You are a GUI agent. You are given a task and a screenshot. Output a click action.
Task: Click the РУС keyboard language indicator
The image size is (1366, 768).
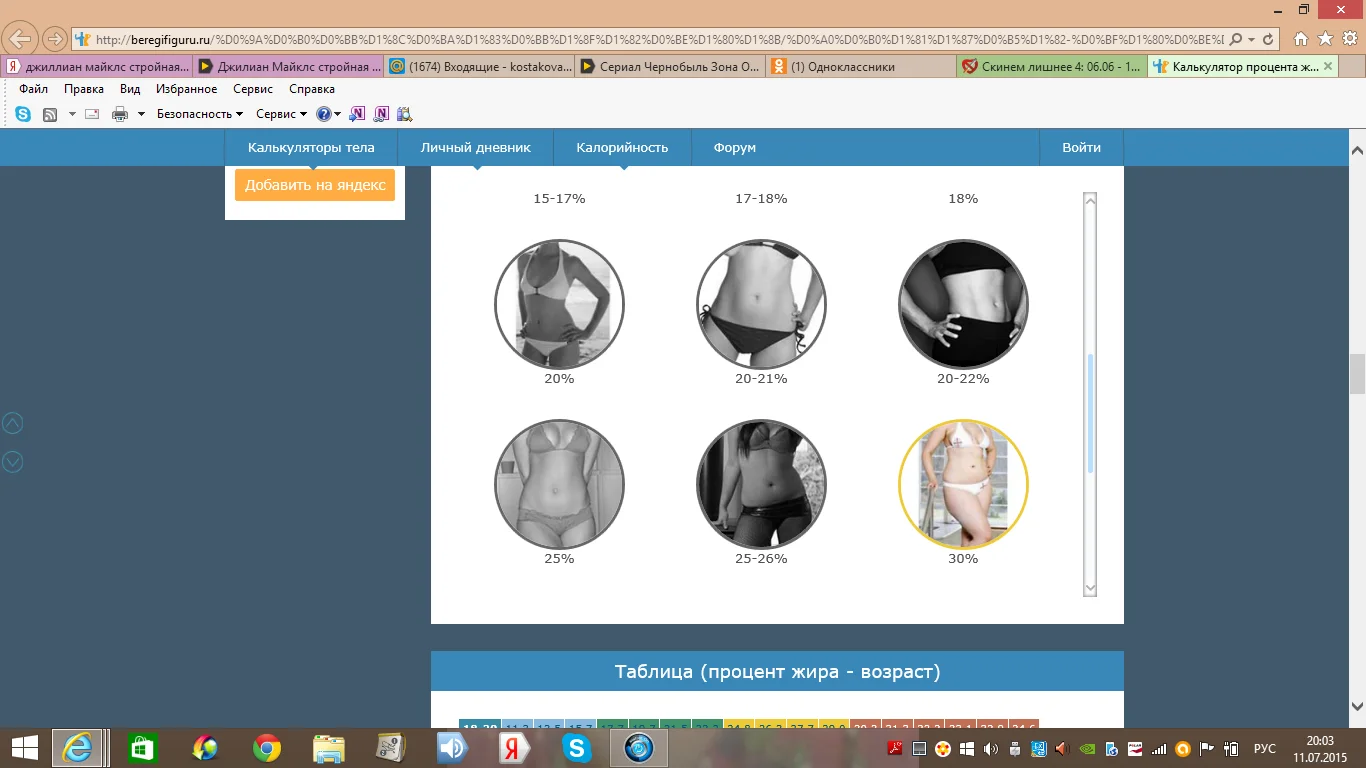point(1265,748)
